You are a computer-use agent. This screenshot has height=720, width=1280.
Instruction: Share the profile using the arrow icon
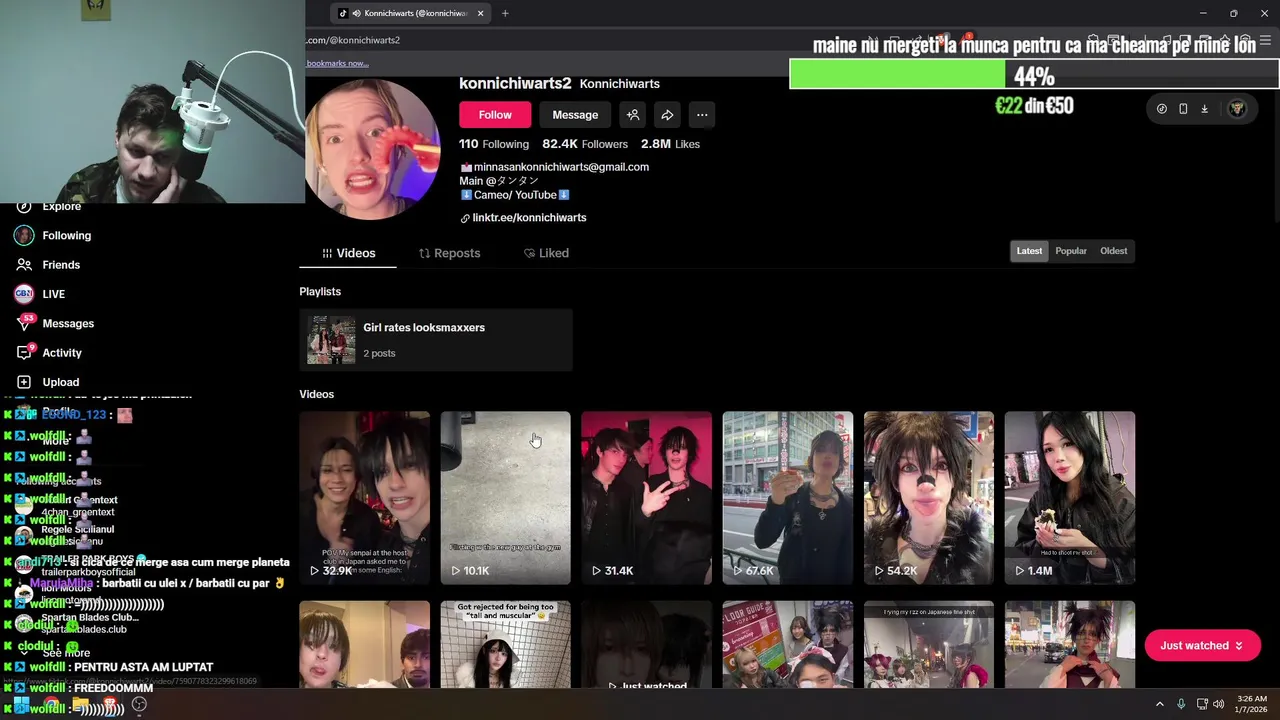click(x=667, y=115)
